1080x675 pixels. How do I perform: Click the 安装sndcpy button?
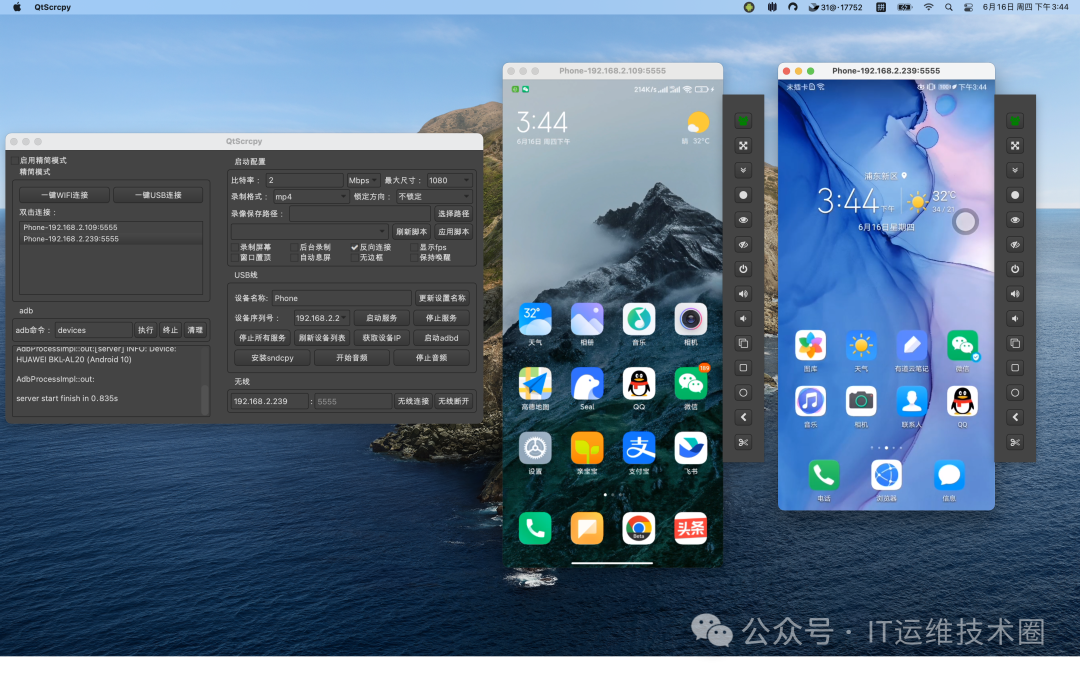tap(272, 358)
